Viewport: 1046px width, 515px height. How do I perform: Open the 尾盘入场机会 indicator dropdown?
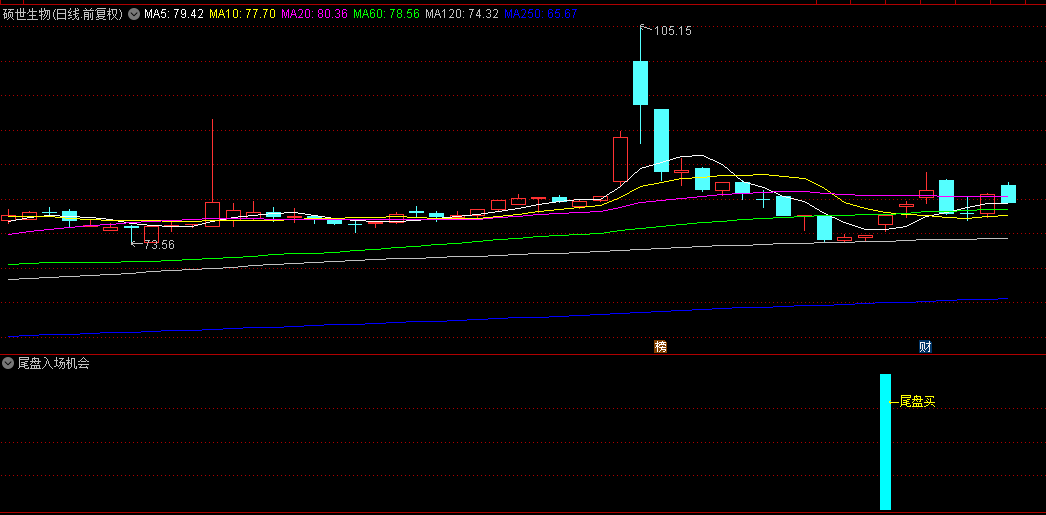point(8,363)
